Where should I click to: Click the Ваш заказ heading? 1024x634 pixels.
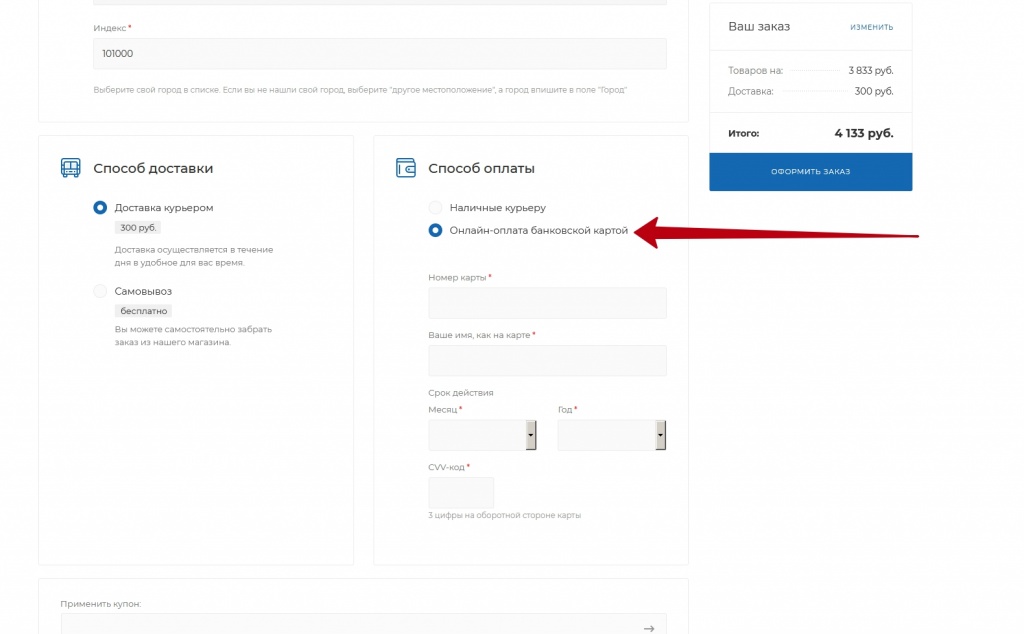click(x=758, y=26)
